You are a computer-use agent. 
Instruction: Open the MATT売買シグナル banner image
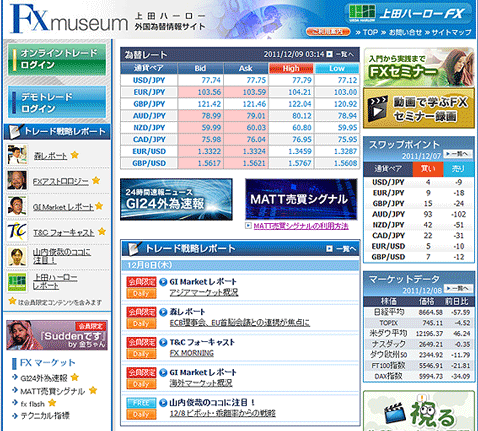coord(301,199)
